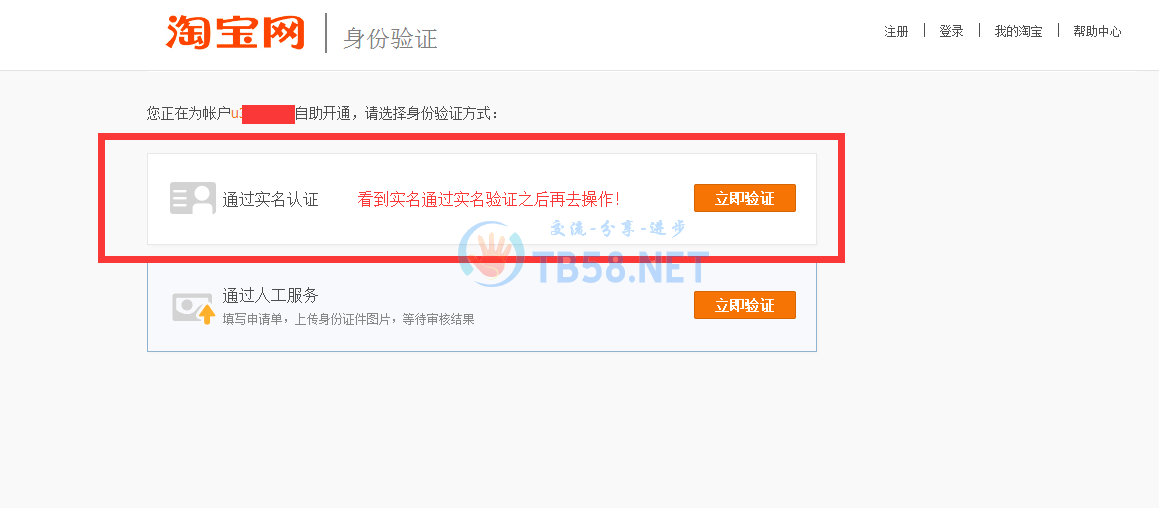
Task: Open the 登录 link in header
Action: (x=951, y=31)
